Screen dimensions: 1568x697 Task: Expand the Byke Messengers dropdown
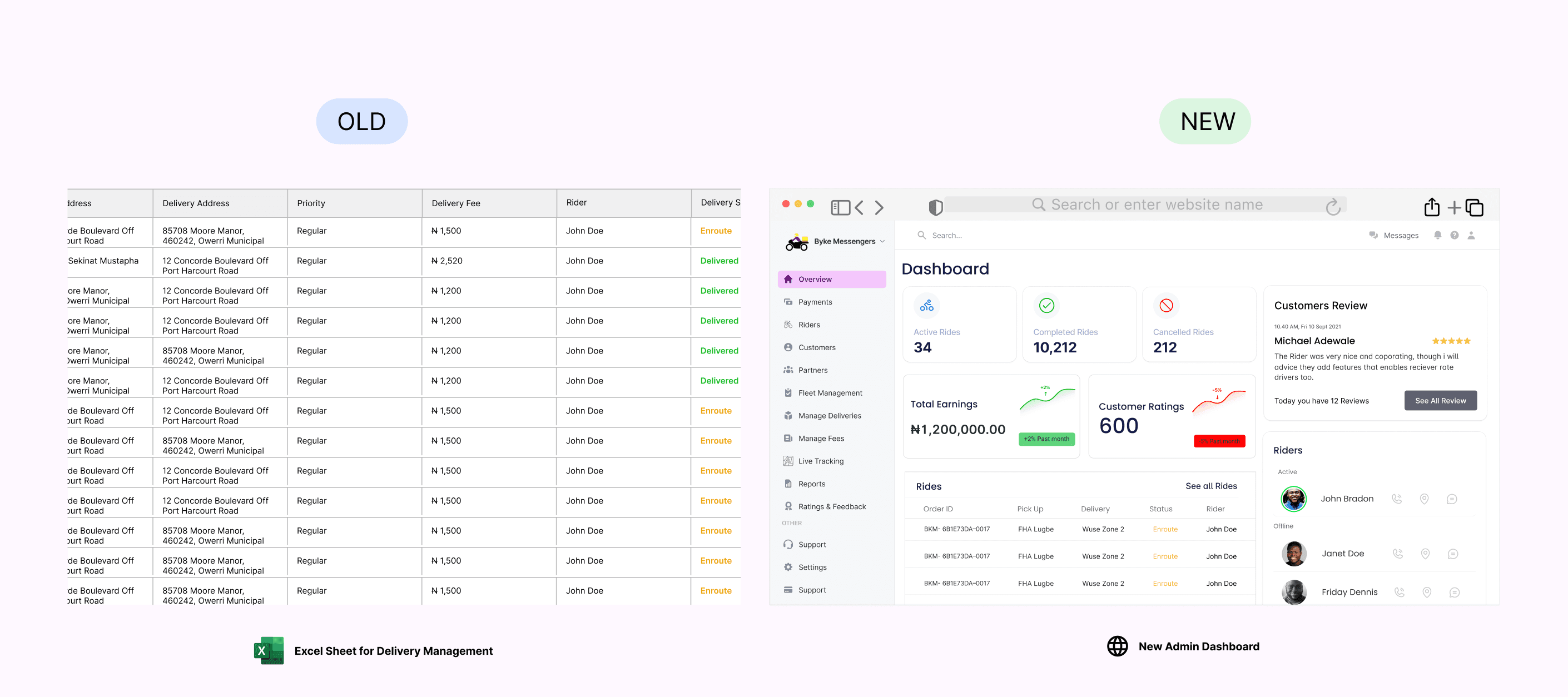pos(882,241)
